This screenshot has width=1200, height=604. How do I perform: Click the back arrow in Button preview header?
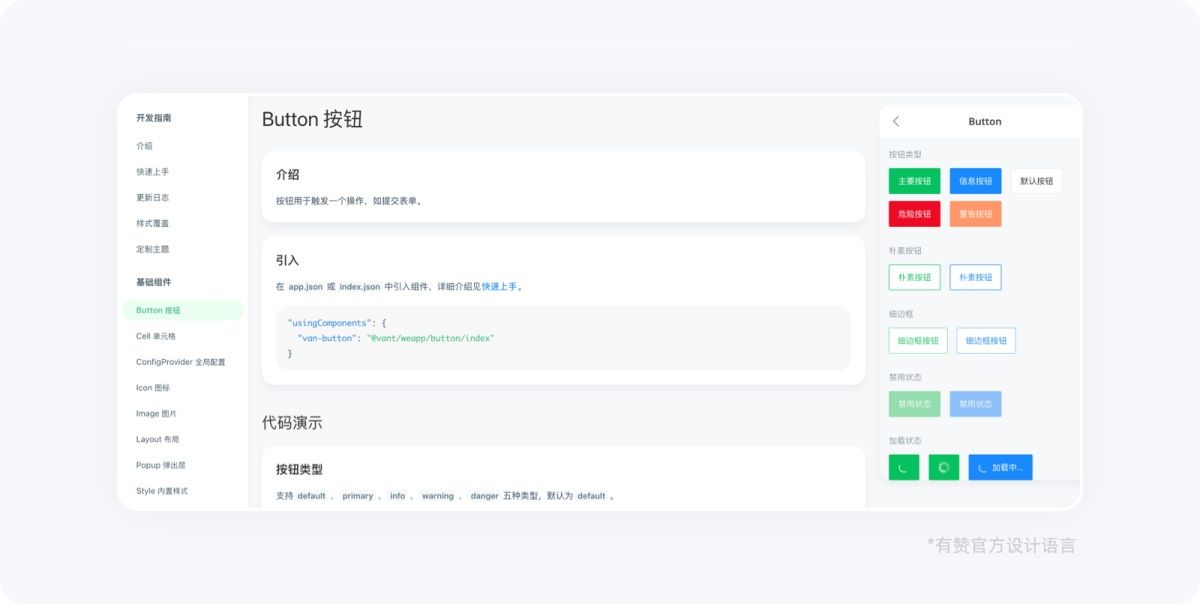coord(896,121)
